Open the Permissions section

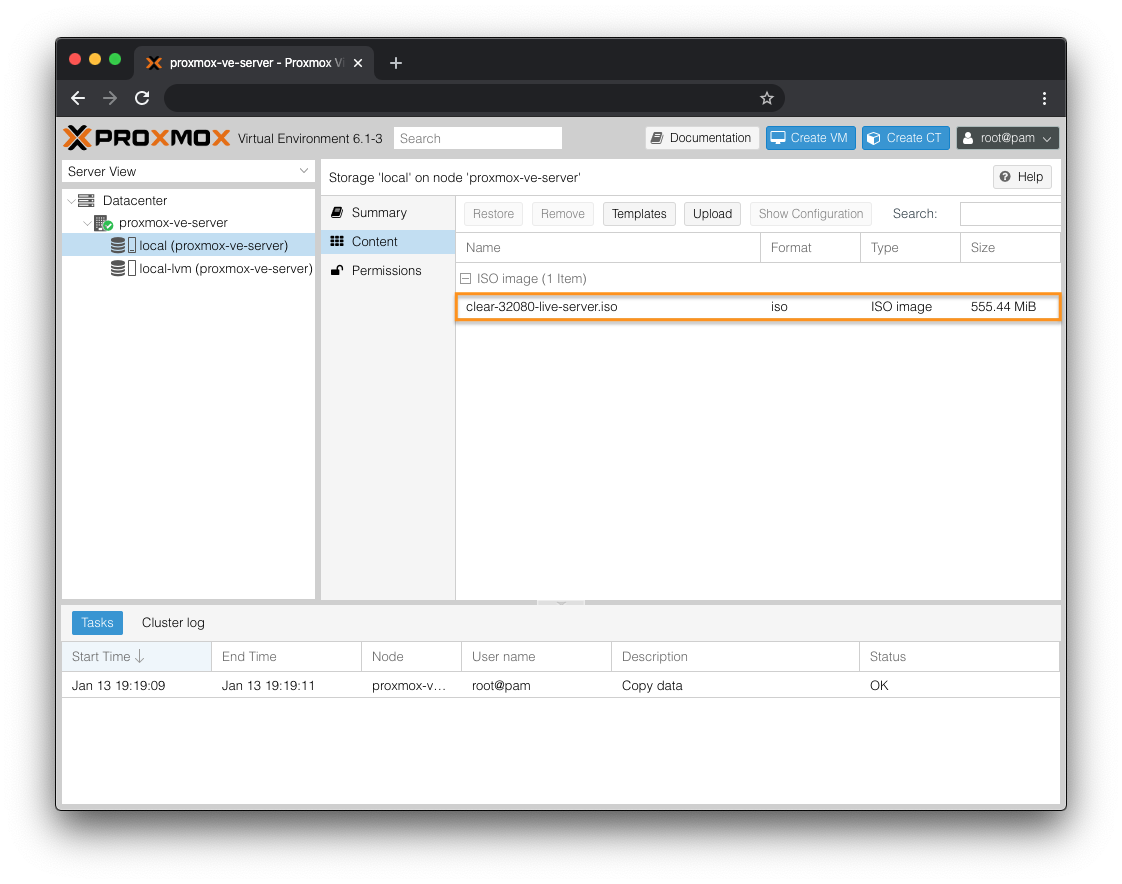[x=388, y=270]
